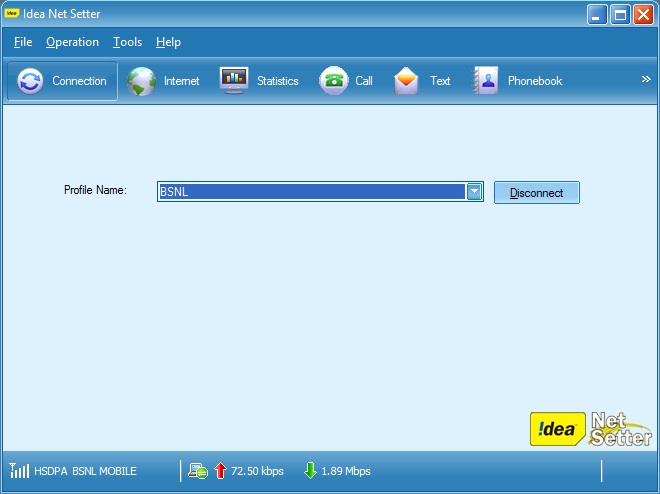Click the Text label in toolbar
Image resolution: width=660 pixels, height=494 pixels.
440,81
